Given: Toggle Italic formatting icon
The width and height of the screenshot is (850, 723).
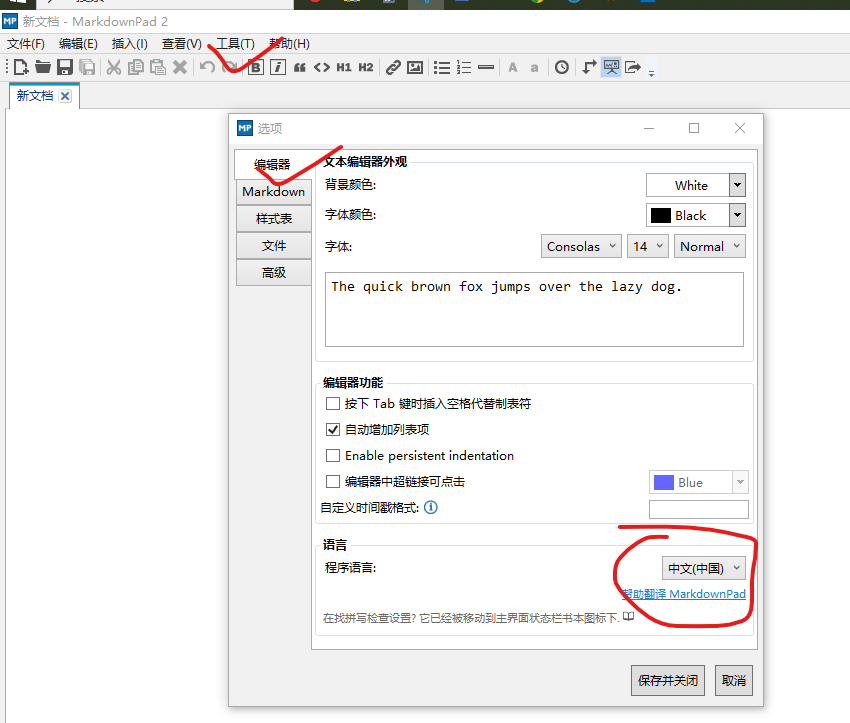Looking at the screenshot, I should tap(278, 67).
